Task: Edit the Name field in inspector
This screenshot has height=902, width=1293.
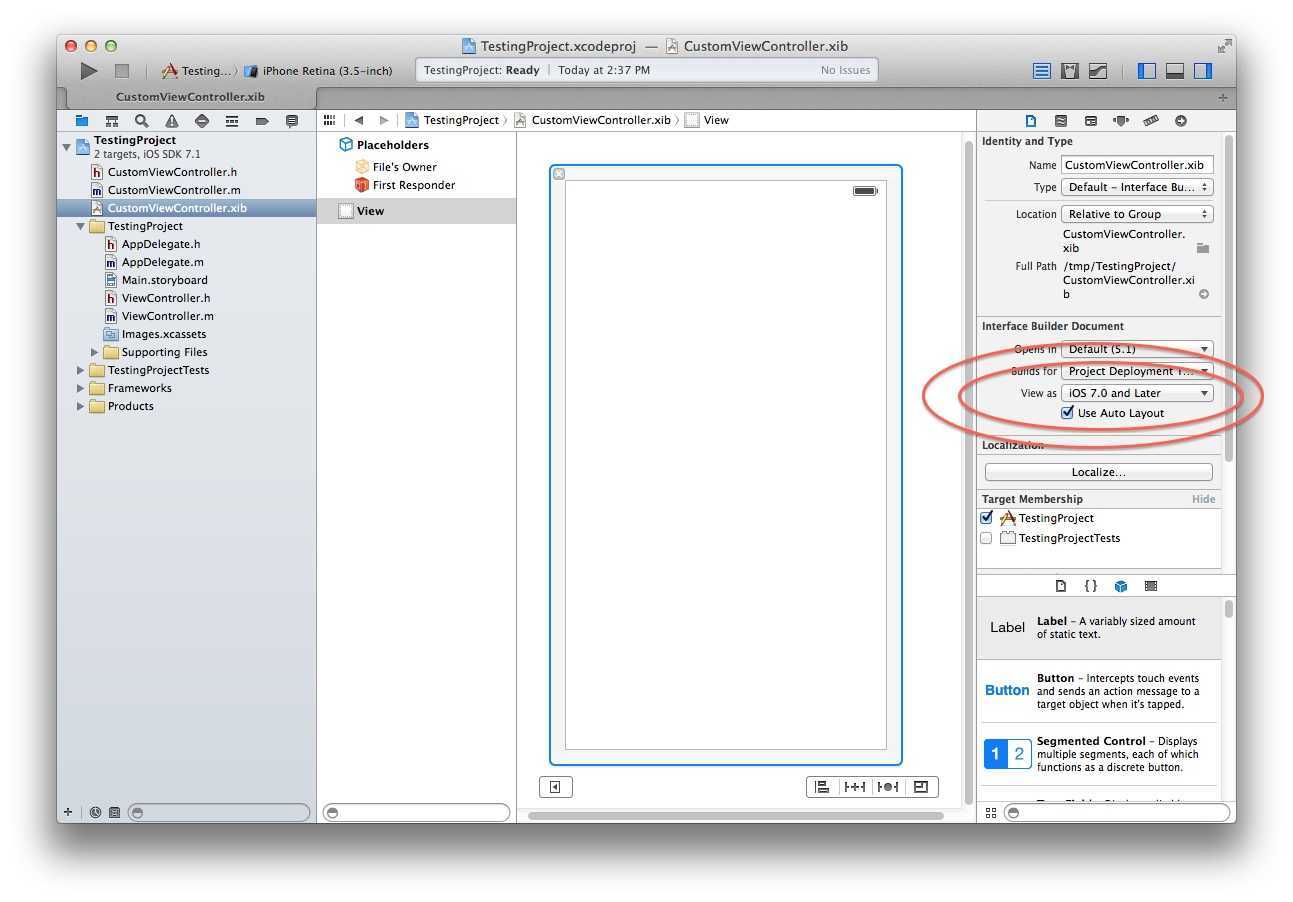Action: (x=1137, y=165)
